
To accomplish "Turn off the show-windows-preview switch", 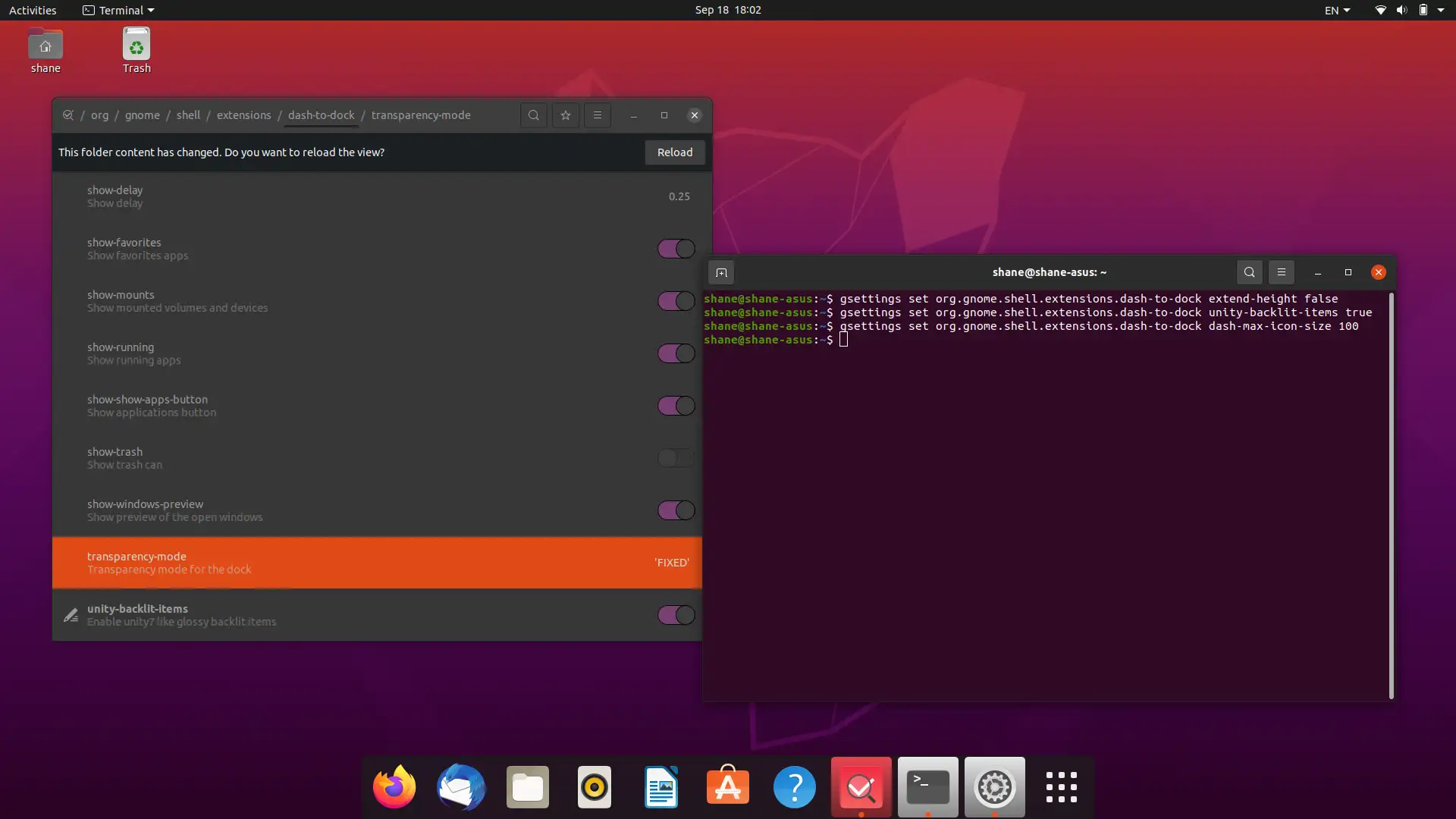I will pyautogui.click(x=676, y=510).
